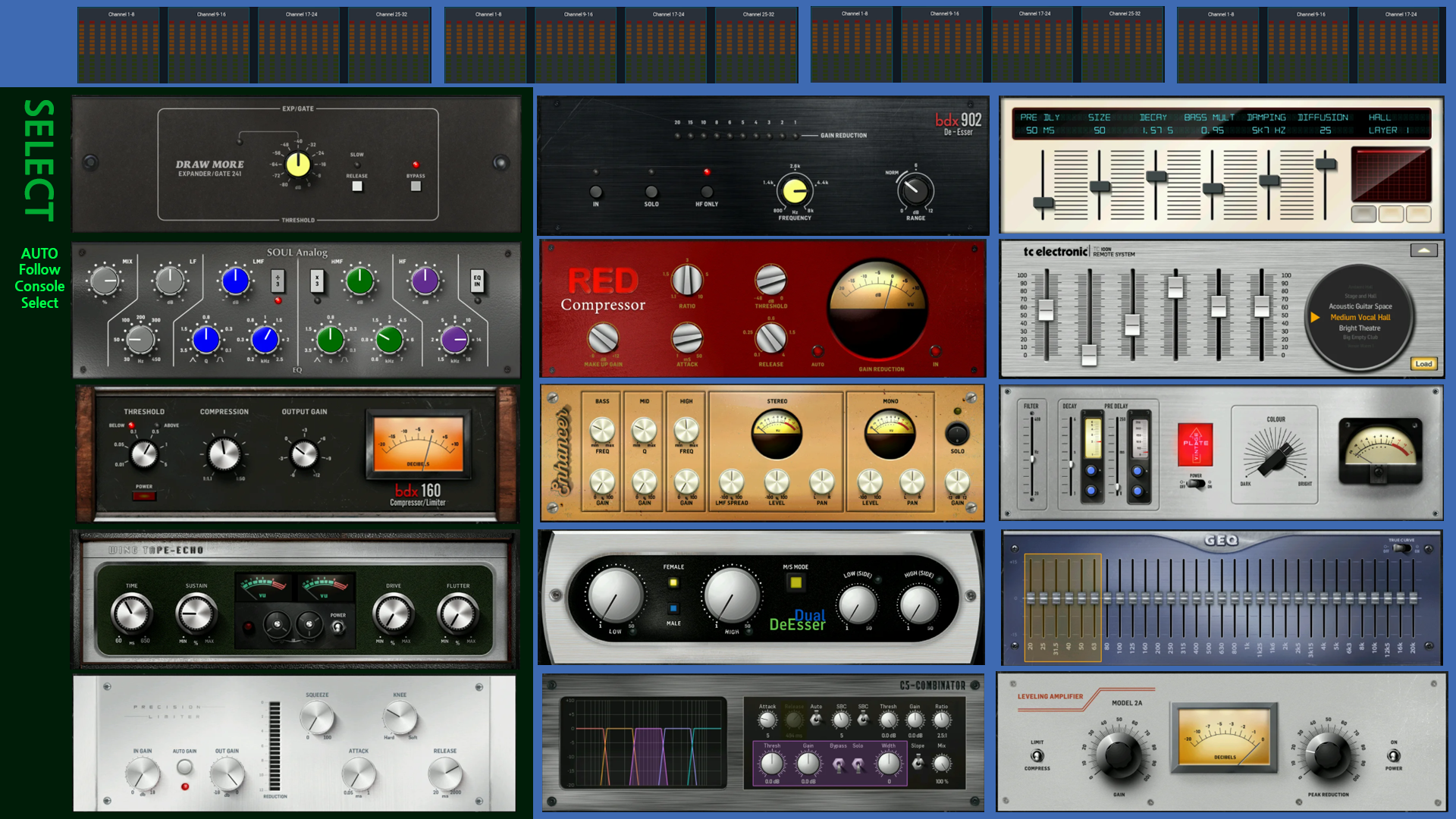Image resolution: width=1456 pixels, height=819 pixels.
Task: Click the RELEASE knob on Precision Limiter
Action: pyautogui.click(x=445, y=773)
